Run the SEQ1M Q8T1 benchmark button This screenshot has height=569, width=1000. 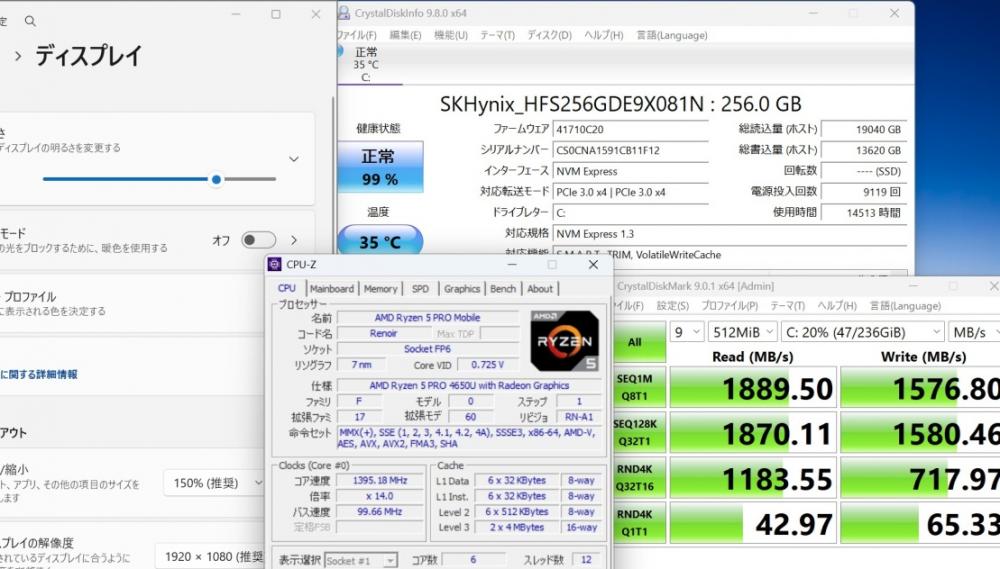tap(640, 387)
